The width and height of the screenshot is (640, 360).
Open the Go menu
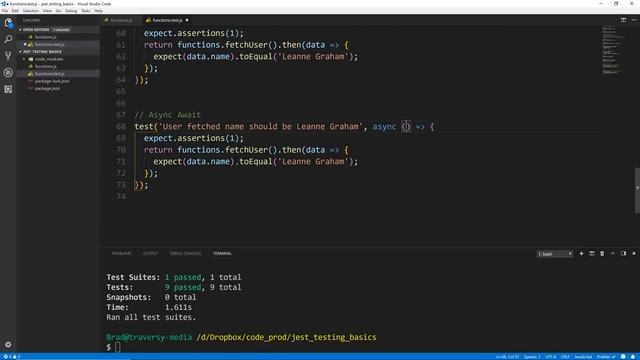tap(58, 11)
